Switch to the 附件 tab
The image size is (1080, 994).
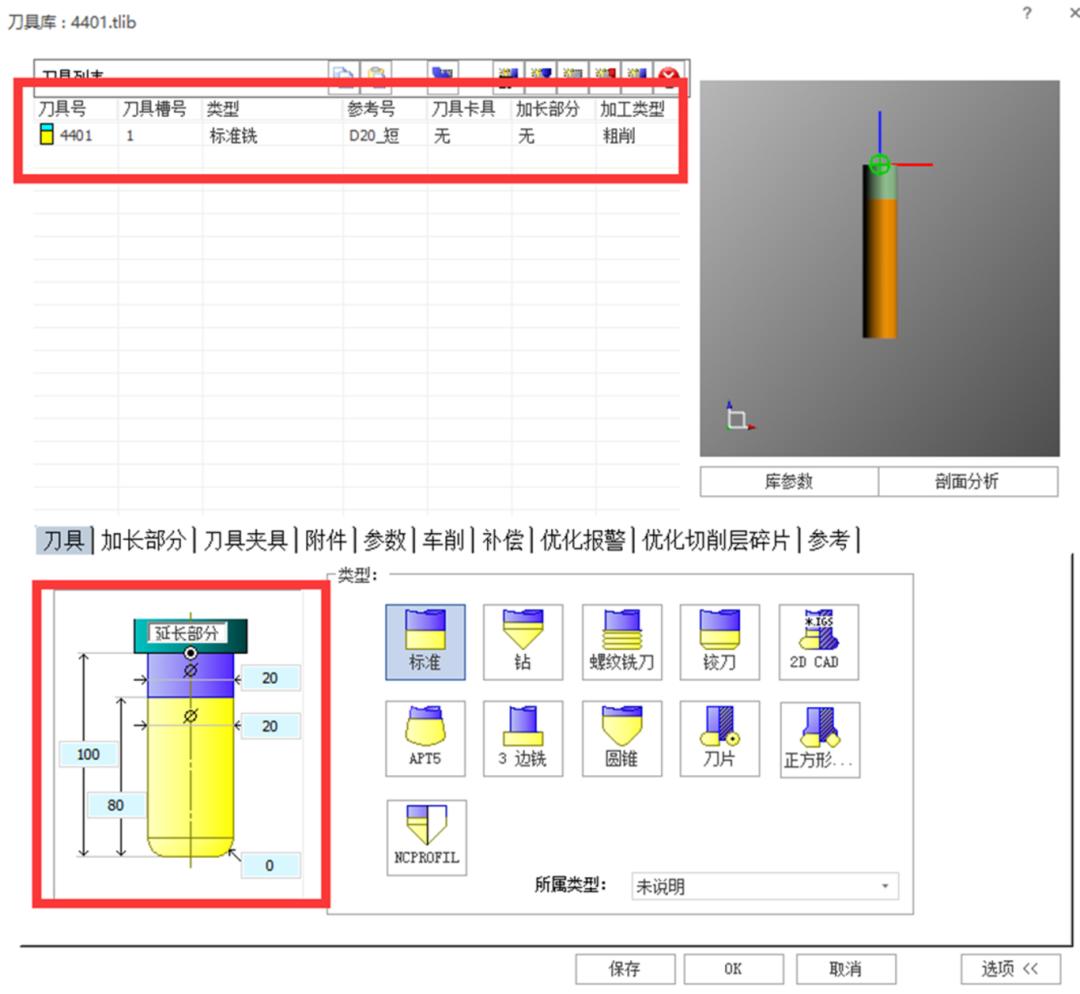[x=326, y=541]
